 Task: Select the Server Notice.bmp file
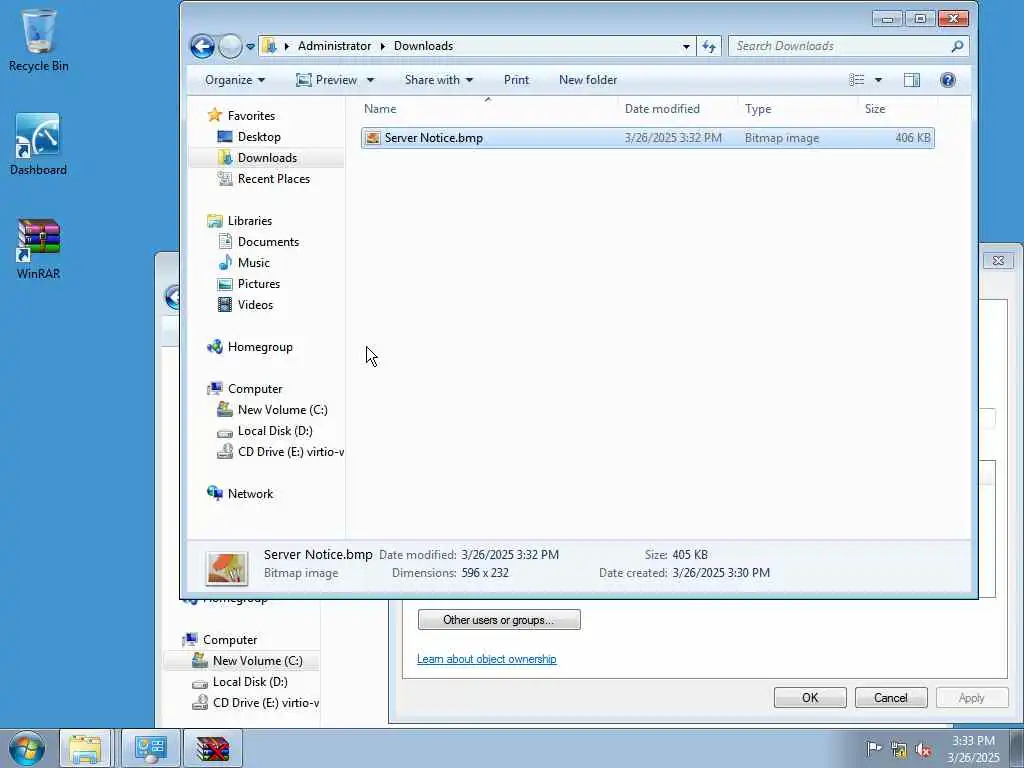647,138
